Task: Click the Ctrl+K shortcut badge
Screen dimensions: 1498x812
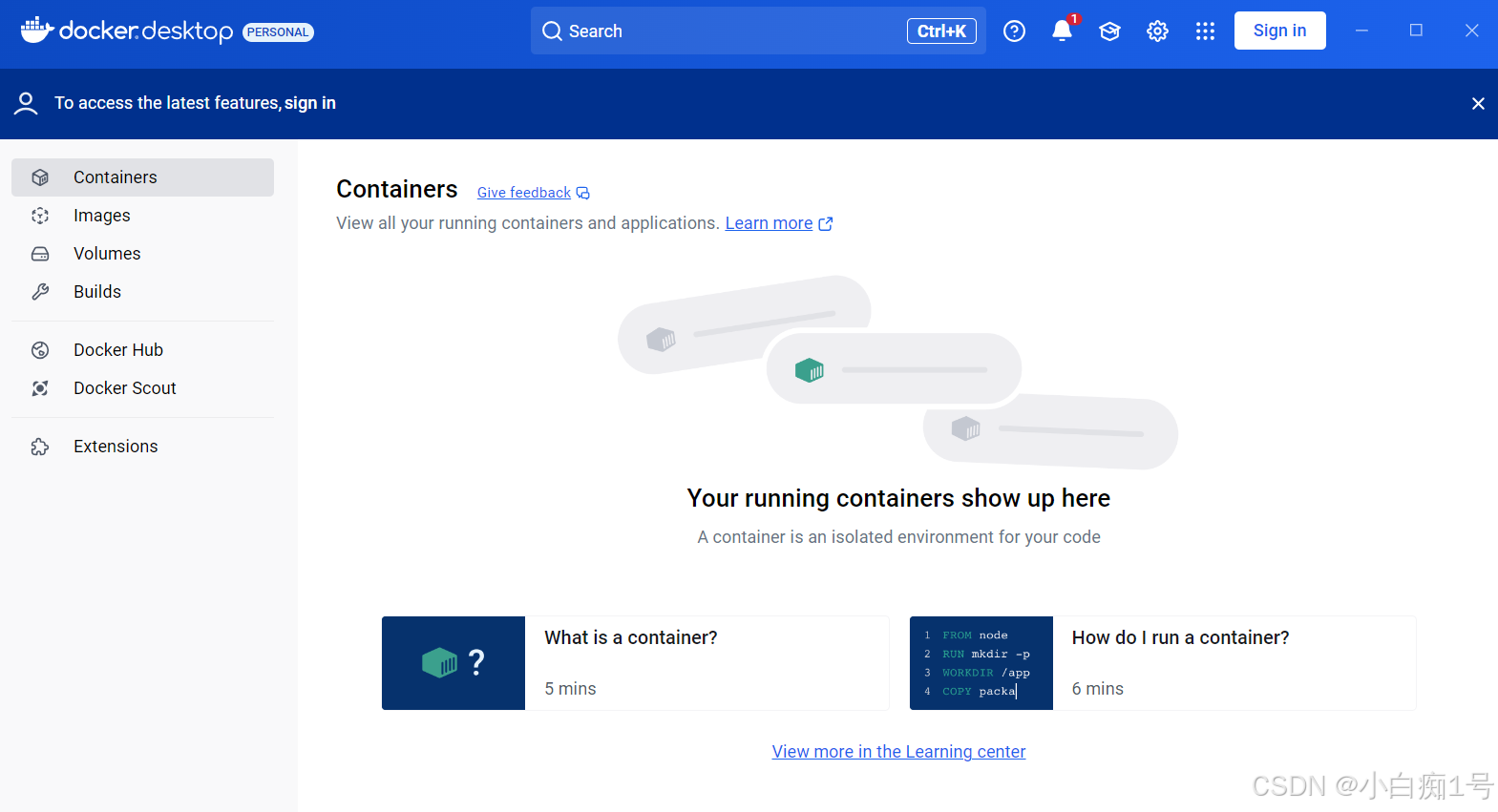Action: tap(941, 31)
